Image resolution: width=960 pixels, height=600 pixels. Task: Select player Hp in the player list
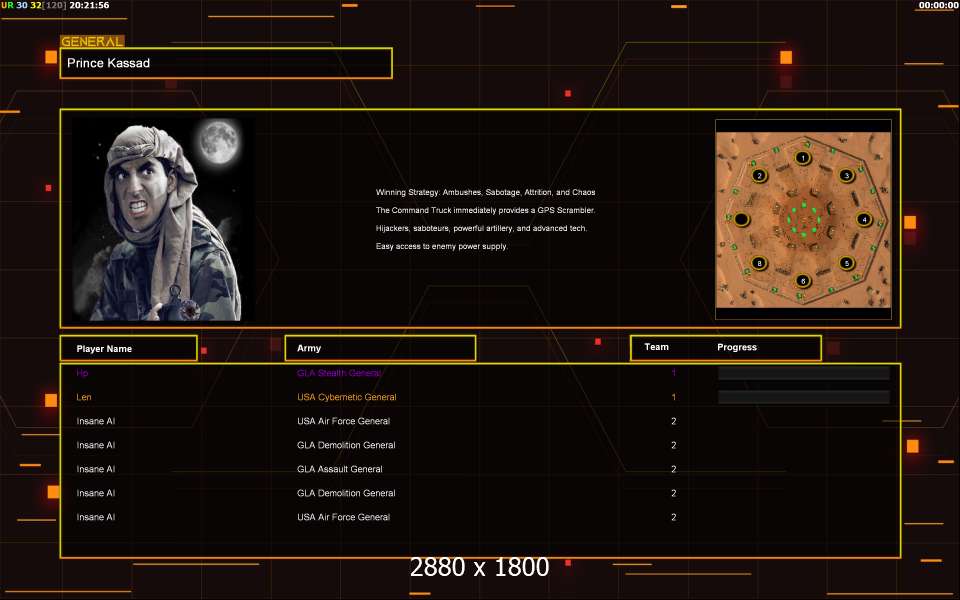[x=83, y=373]
